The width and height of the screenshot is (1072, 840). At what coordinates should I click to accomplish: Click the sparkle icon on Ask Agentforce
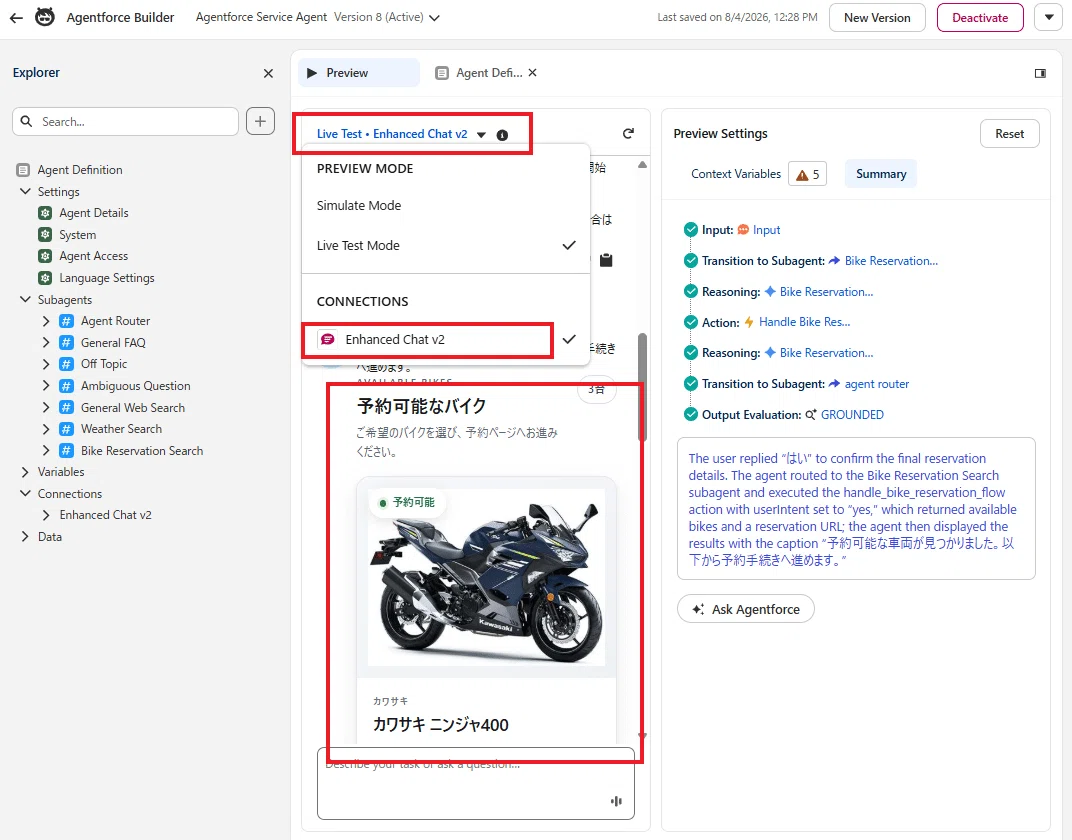coord(698,609)
